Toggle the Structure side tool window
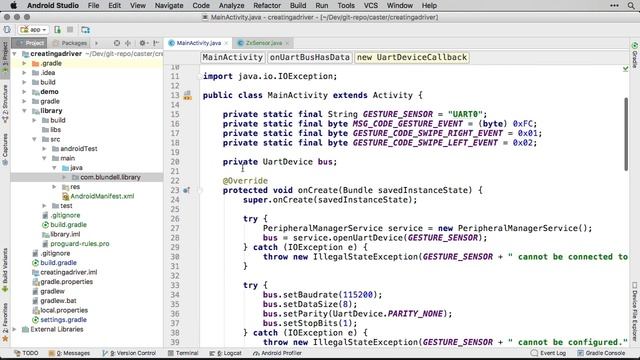The image size is (640, 360). click(x=5, y=104)
